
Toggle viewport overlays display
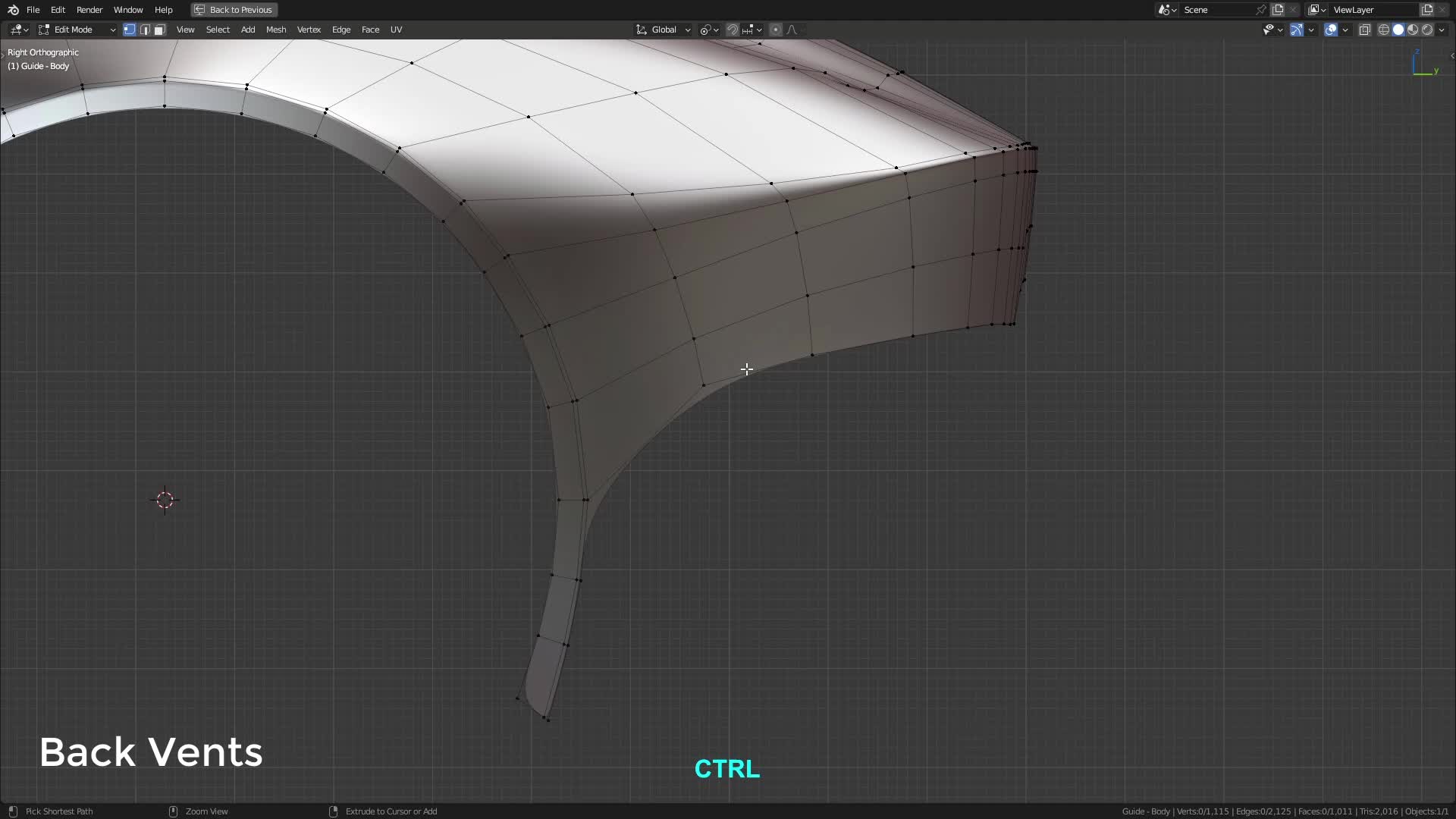[1331, 30]
